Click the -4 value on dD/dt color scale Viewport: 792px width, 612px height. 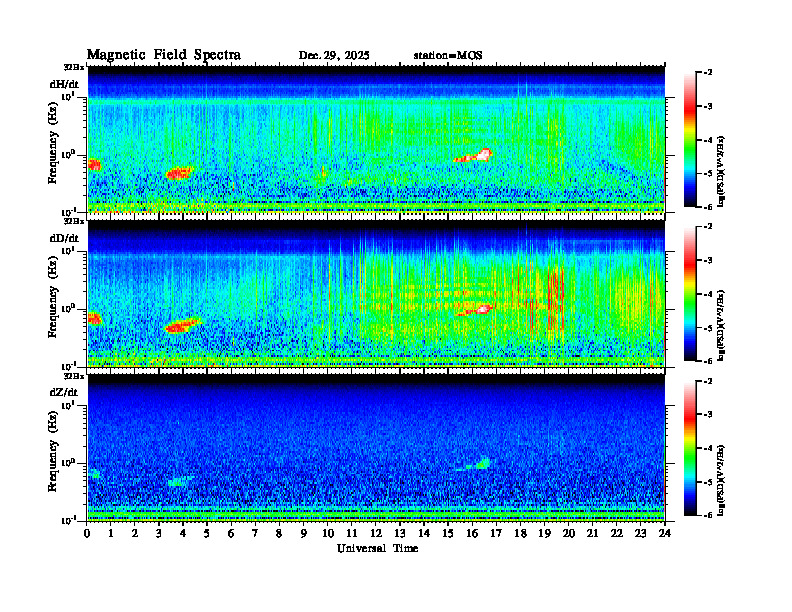pos(707,294)
